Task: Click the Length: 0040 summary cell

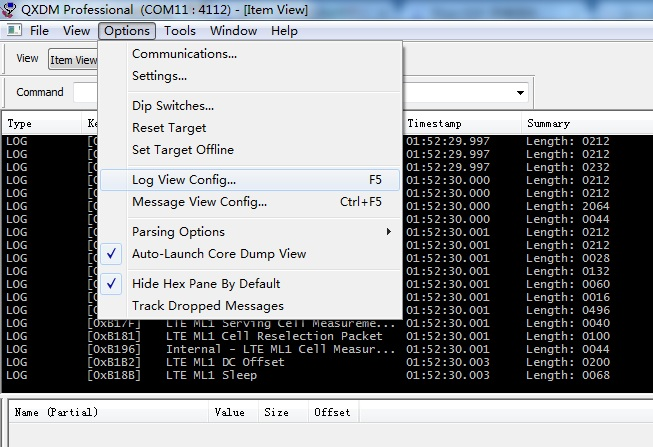Action: 568,323
